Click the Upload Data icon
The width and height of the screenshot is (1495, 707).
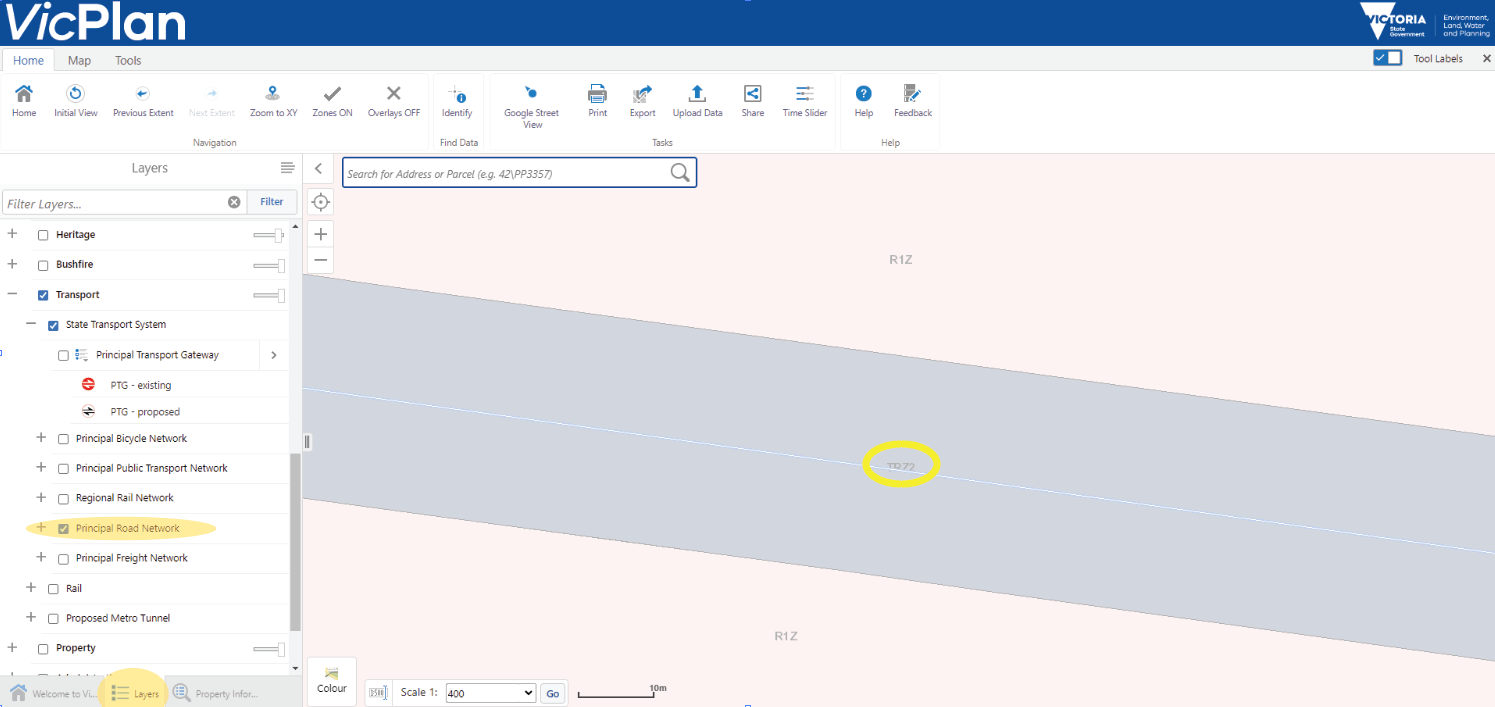(697, 95)
